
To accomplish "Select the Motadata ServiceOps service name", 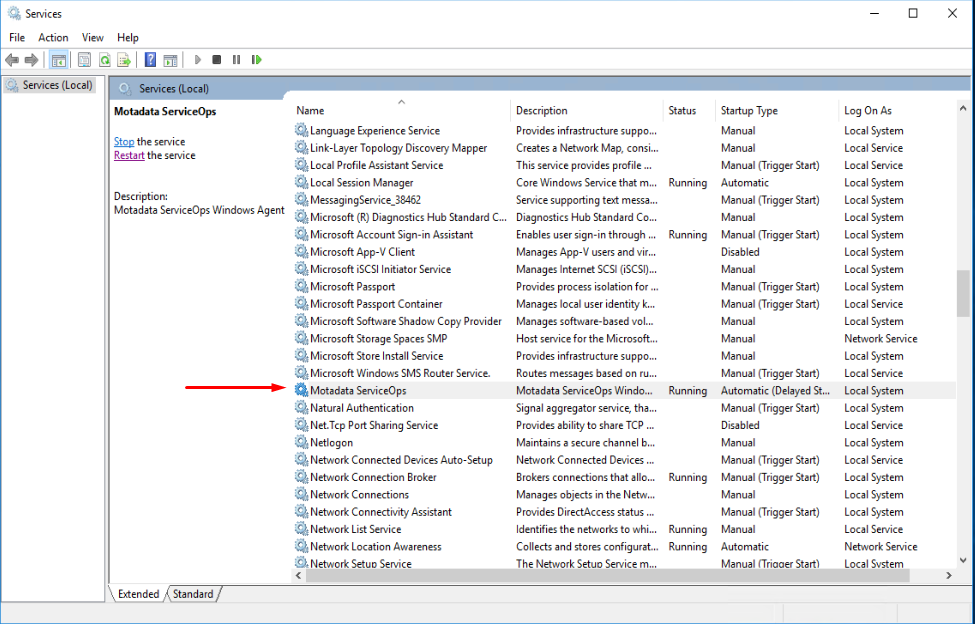I will tap(358, 390).
